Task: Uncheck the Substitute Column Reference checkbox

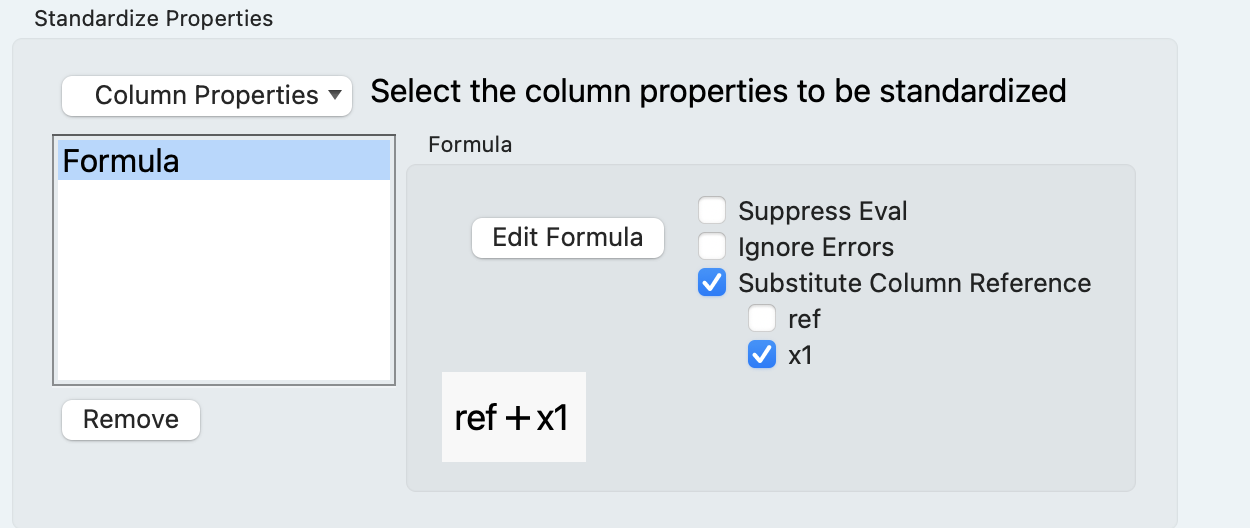Action: tap(712, 283)
